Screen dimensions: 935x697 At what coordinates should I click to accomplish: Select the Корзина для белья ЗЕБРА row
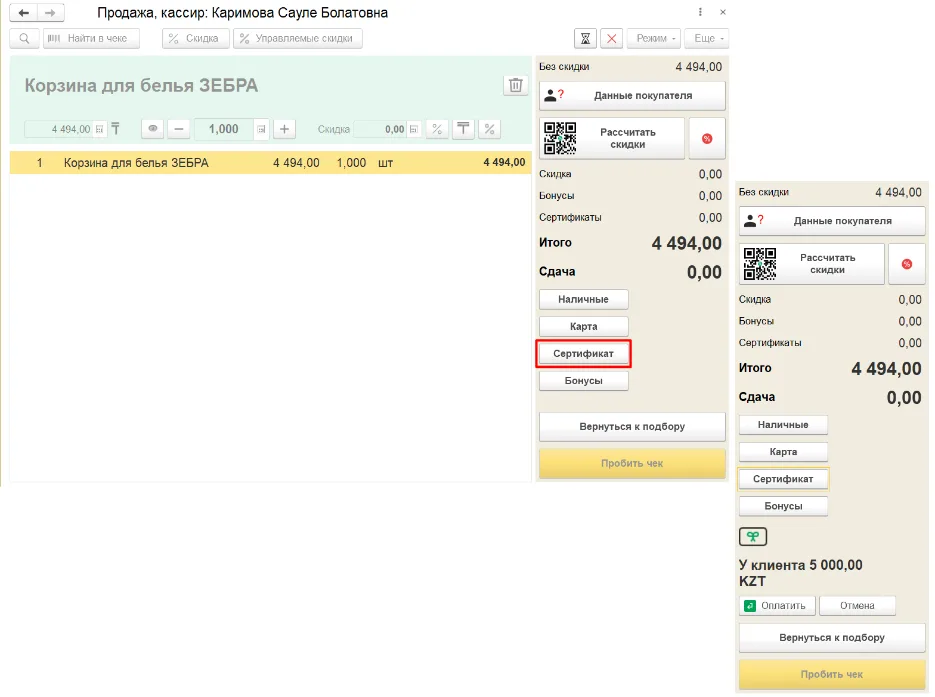[270, 163]
